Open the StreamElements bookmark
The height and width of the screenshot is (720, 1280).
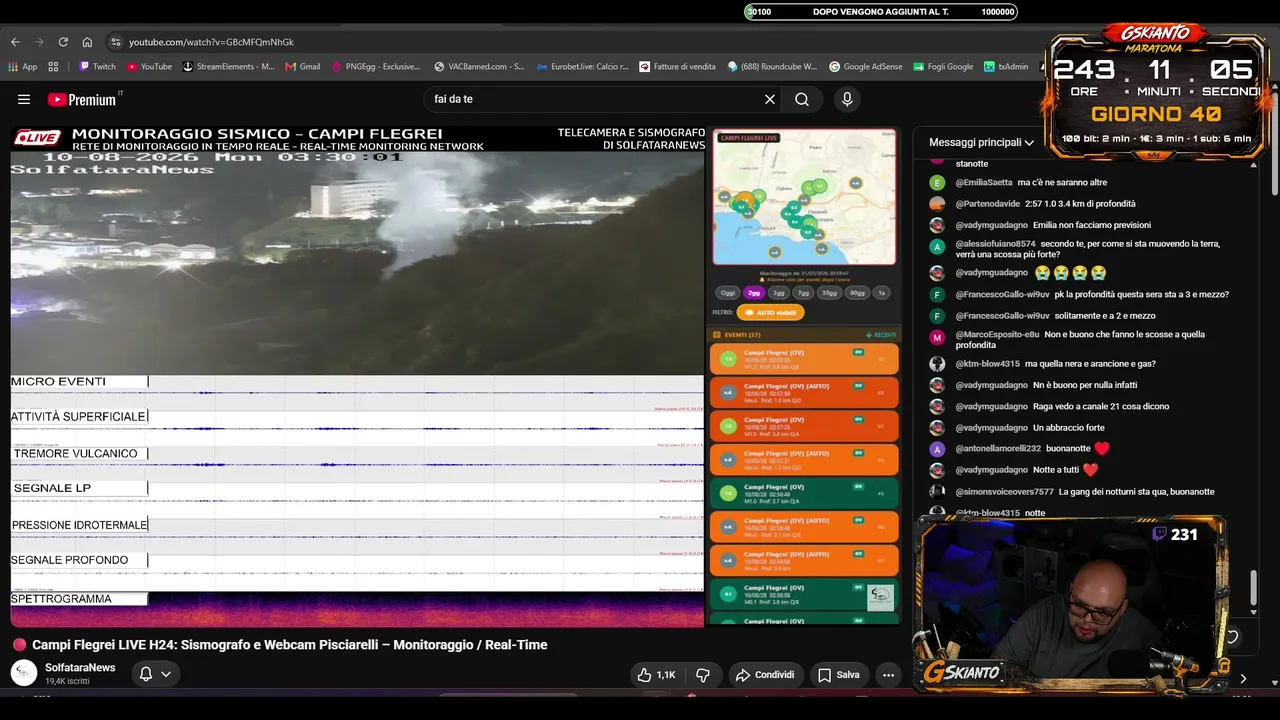227,67
